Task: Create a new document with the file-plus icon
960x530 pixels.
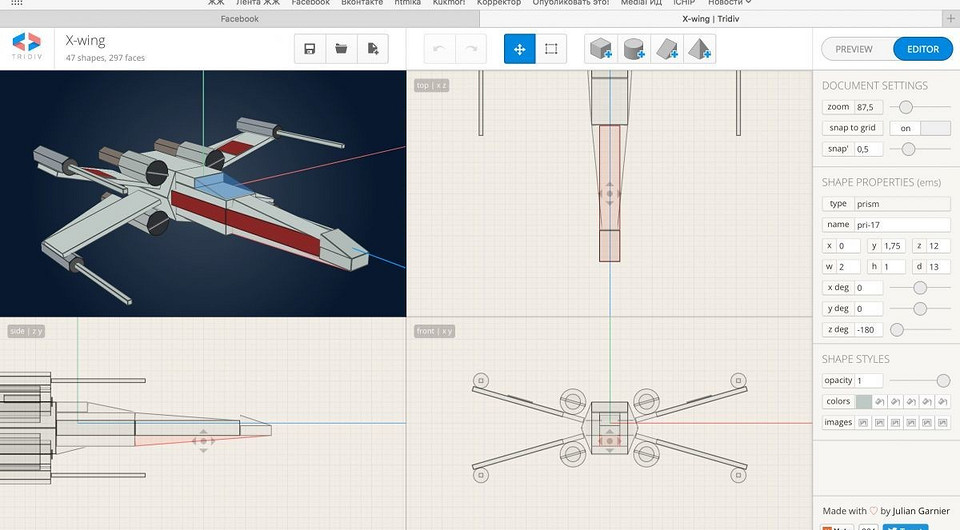Action: [x=373, y=48]
